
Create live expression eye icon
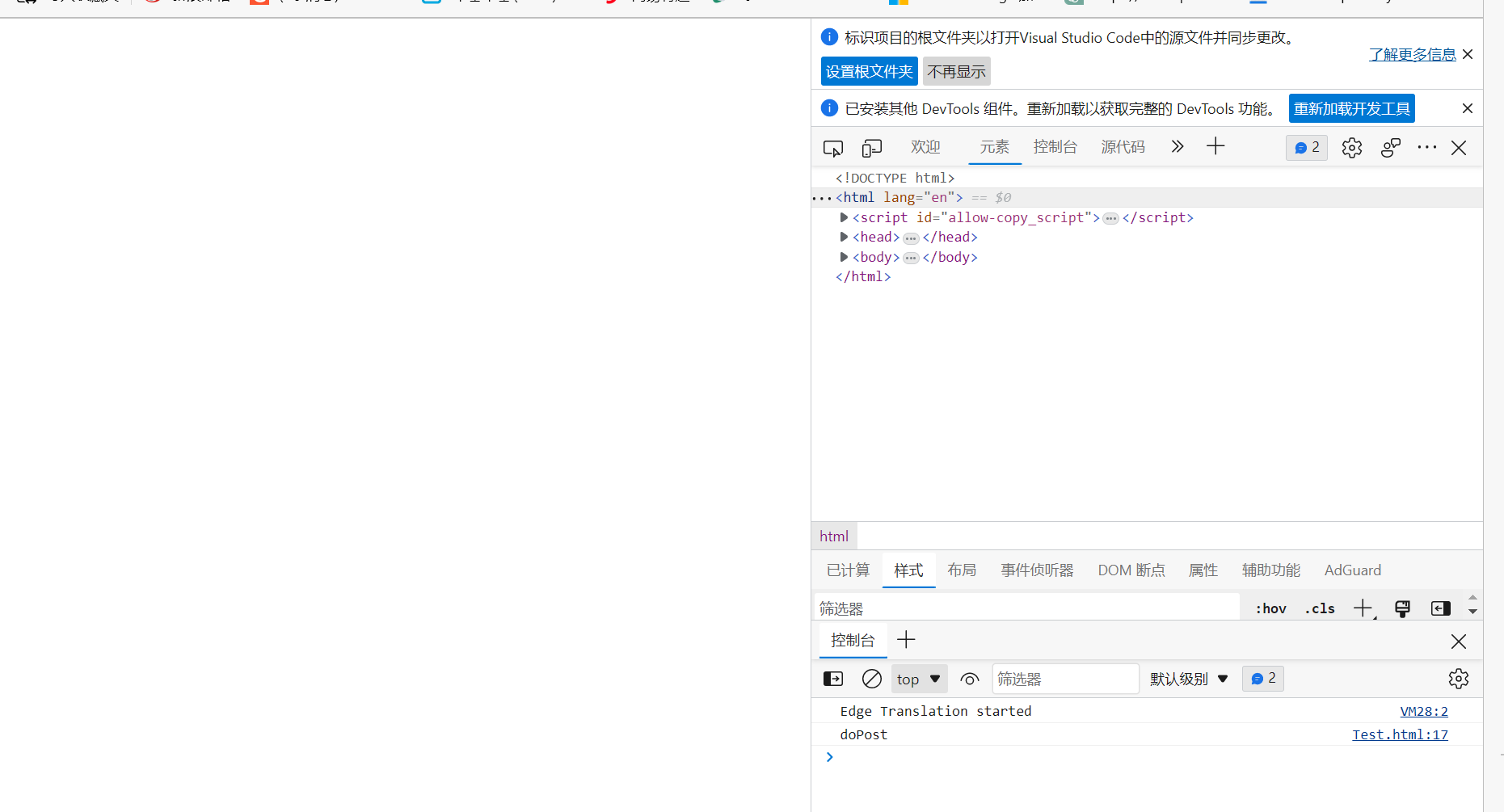tap(970, 679)
